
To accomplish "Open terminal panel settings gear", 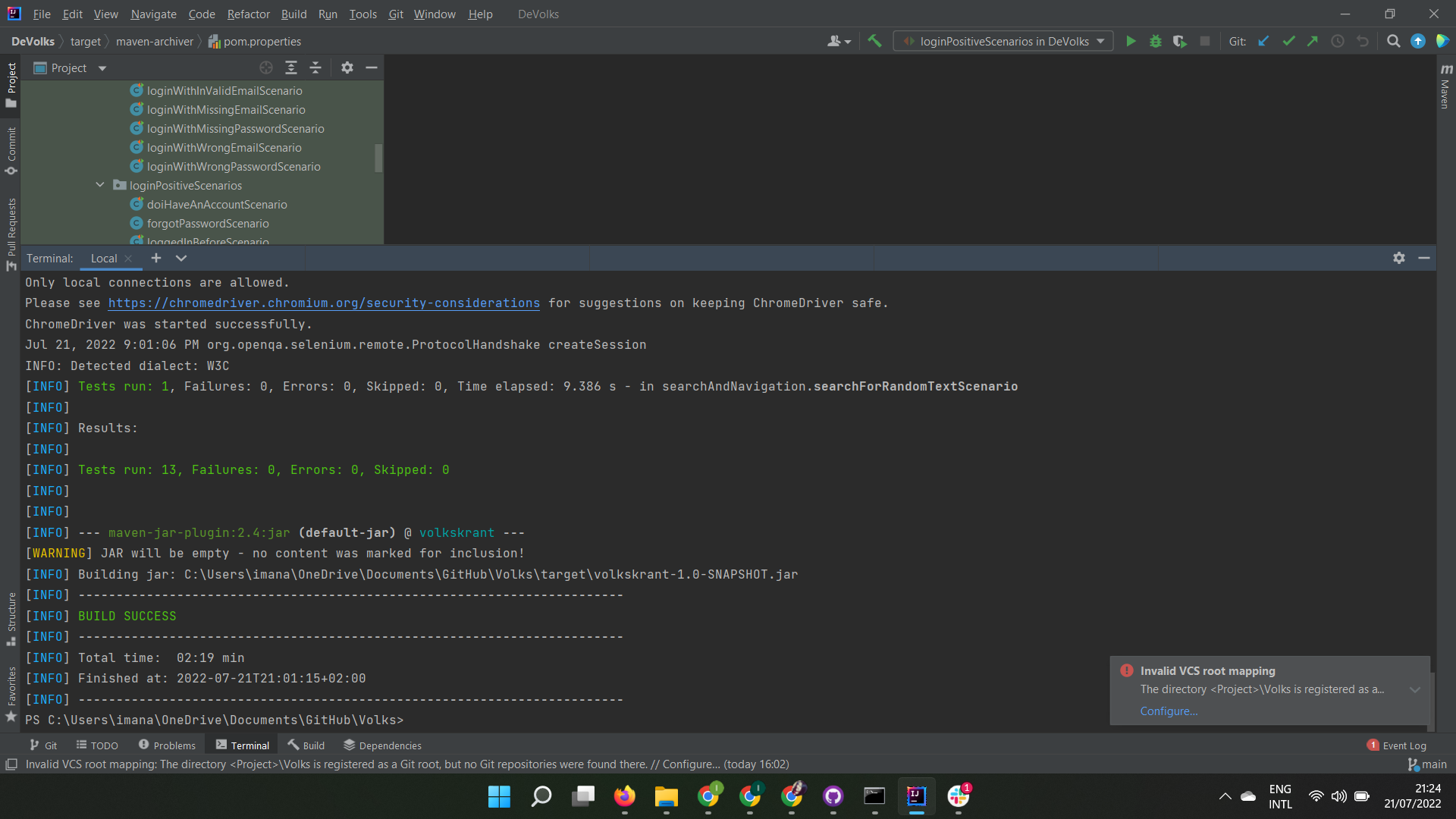I will pyautogui.click(x=1398, y=258).
